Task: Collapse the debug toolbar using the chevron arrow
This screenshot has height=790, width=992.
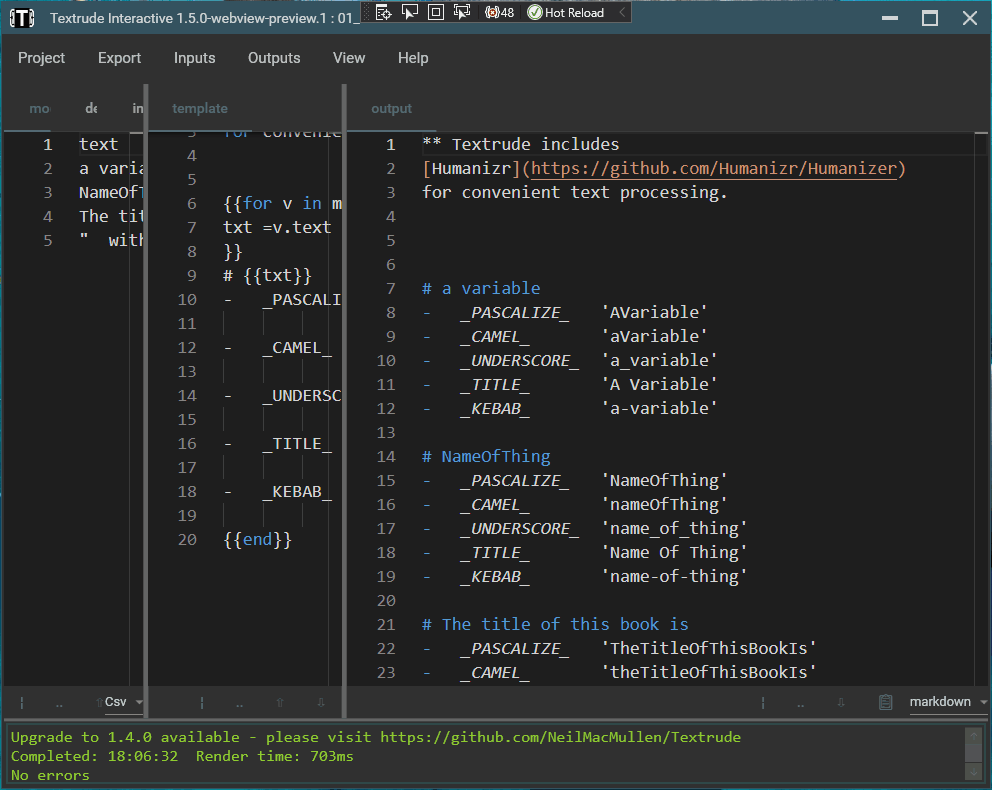Action: pos(623,12)
